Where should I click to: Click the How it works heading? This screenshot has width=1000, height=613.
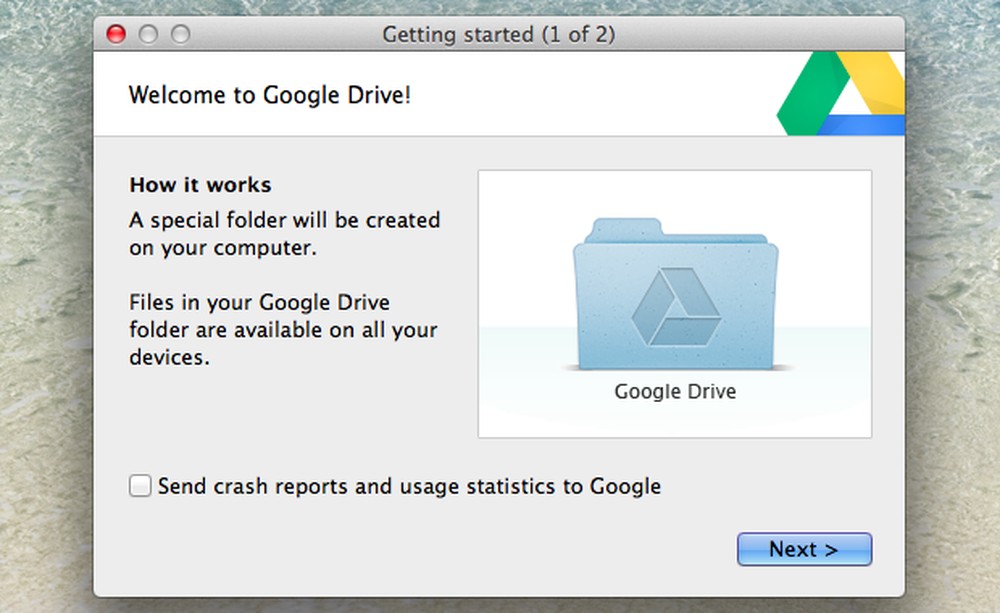click(x=200, y=184)
